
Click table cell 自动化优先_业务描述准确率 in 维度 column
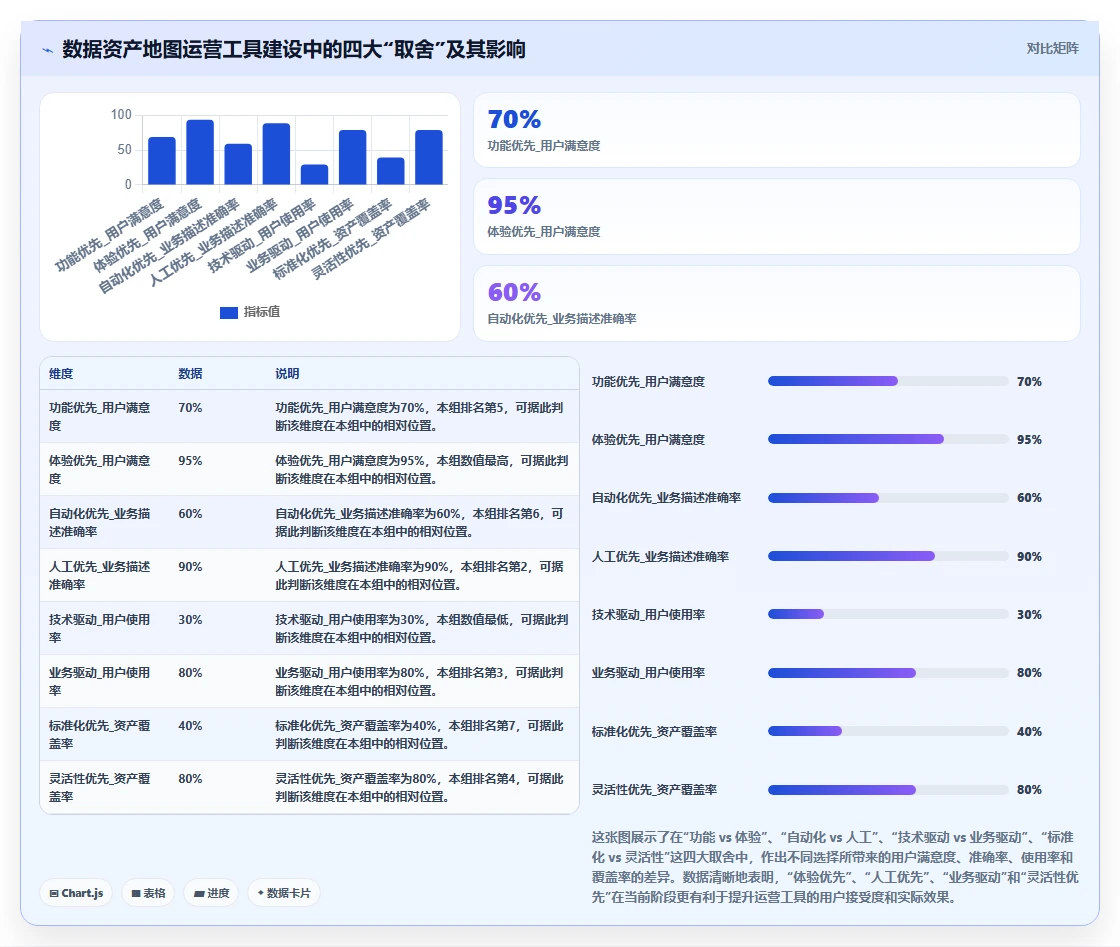click(99, 522)
